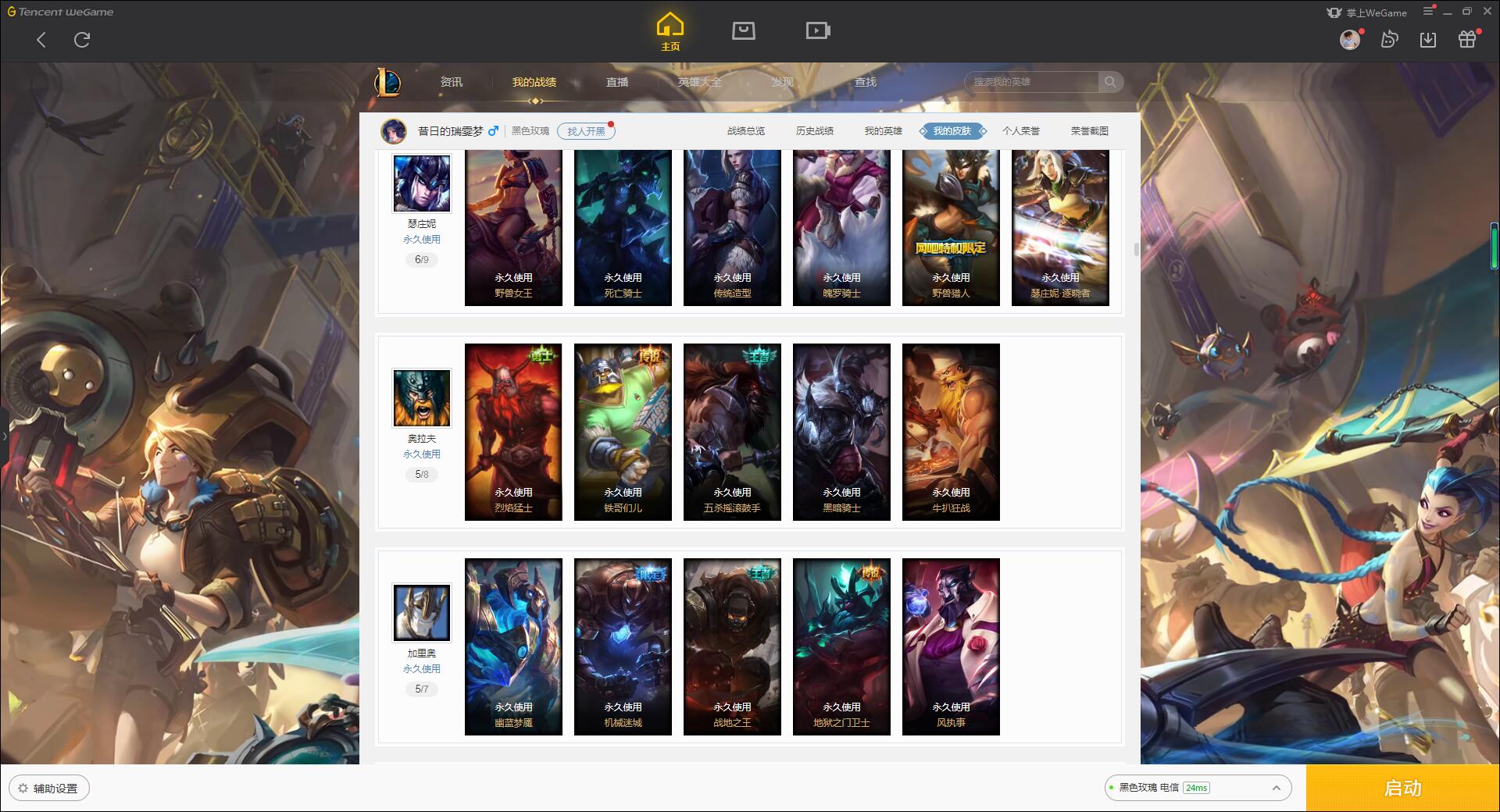This screenshot has height=812, width=1500.
Task: Open the 五杀摇滚鼓手 skin card
Action: point(732,432)
